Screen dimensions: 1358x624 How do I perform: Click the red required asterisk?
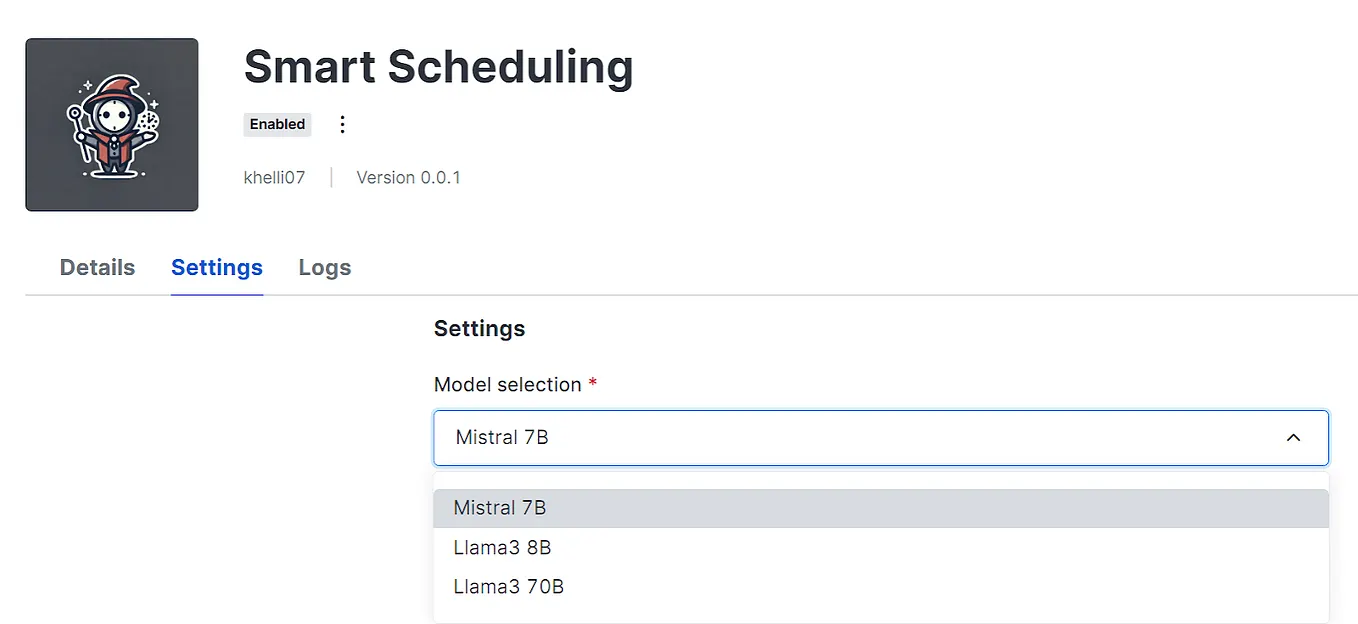tap(592, 384)
